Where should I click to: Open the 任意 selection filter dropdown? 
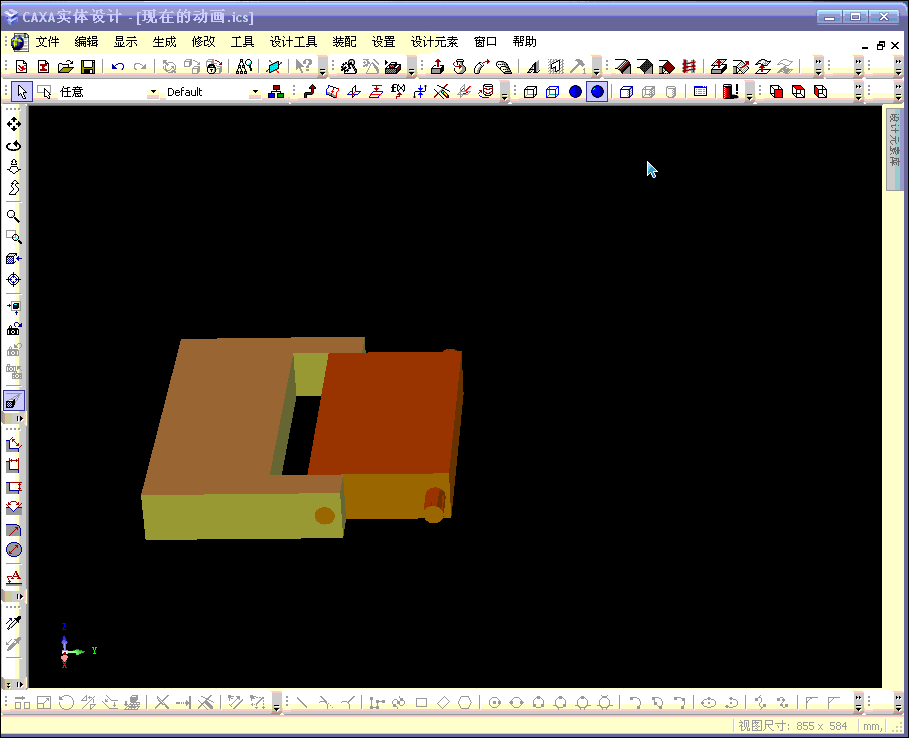[153, 92]
